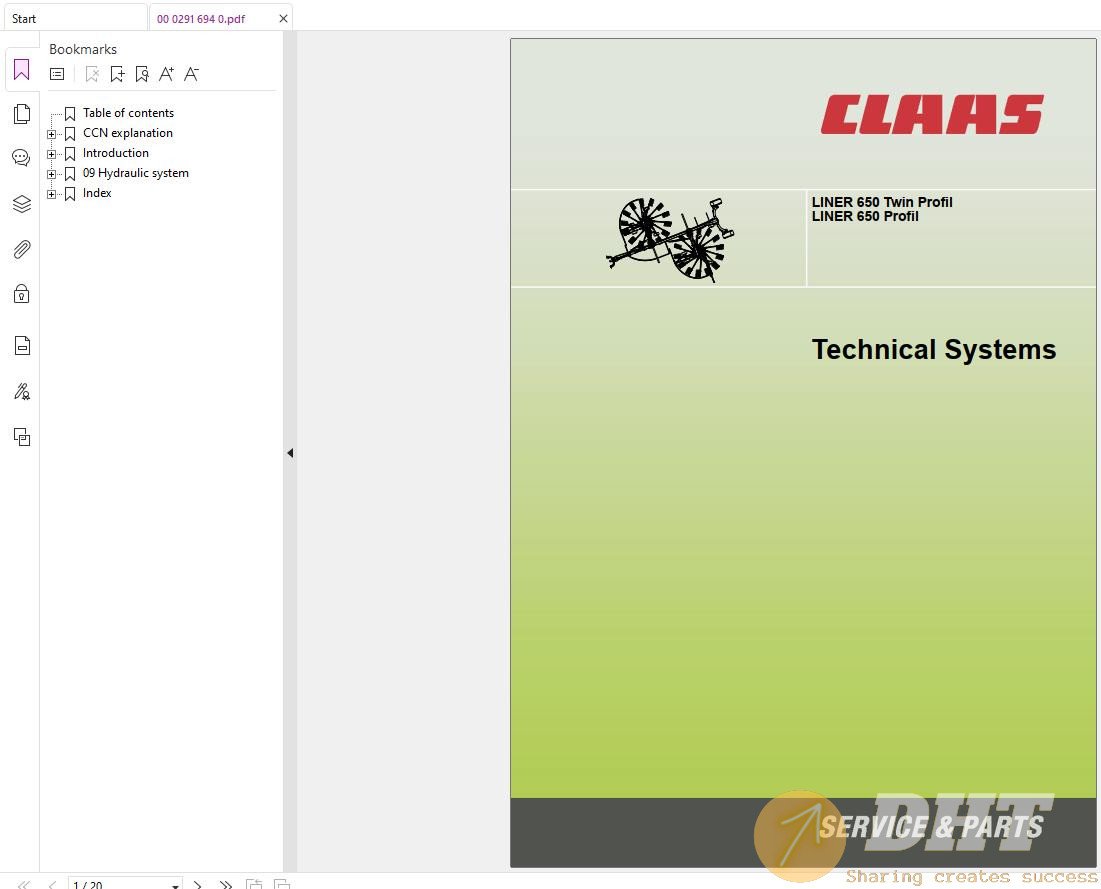Click the Bookmarks panel heading

83,49
